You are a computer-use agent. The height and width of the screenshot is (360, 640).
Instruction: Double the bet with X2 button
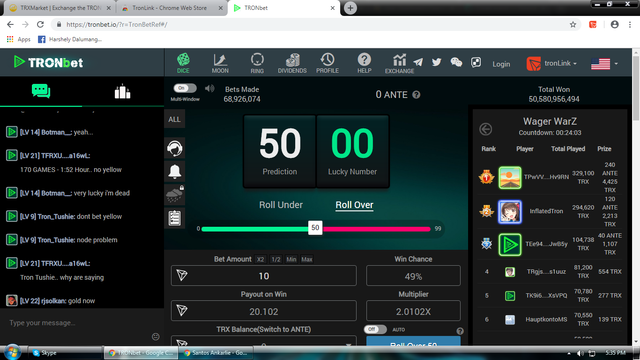[x=260, y=259]
